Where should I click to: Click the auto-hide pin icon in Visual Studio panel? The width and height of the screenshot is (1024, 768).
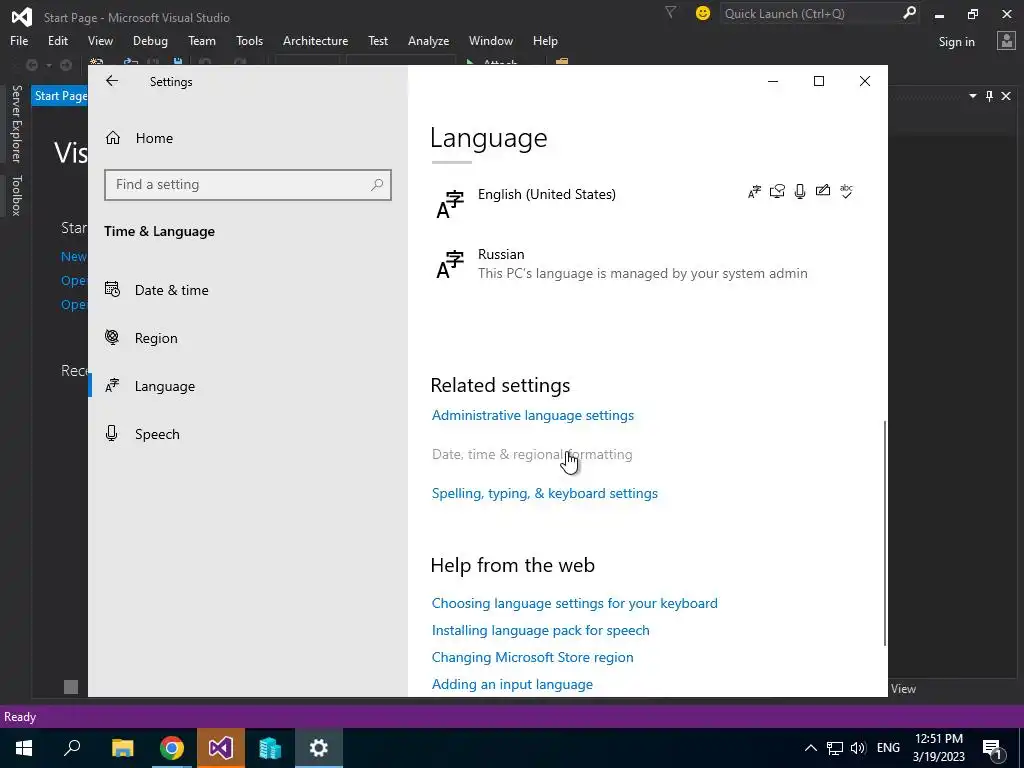[x=989, y=96]
